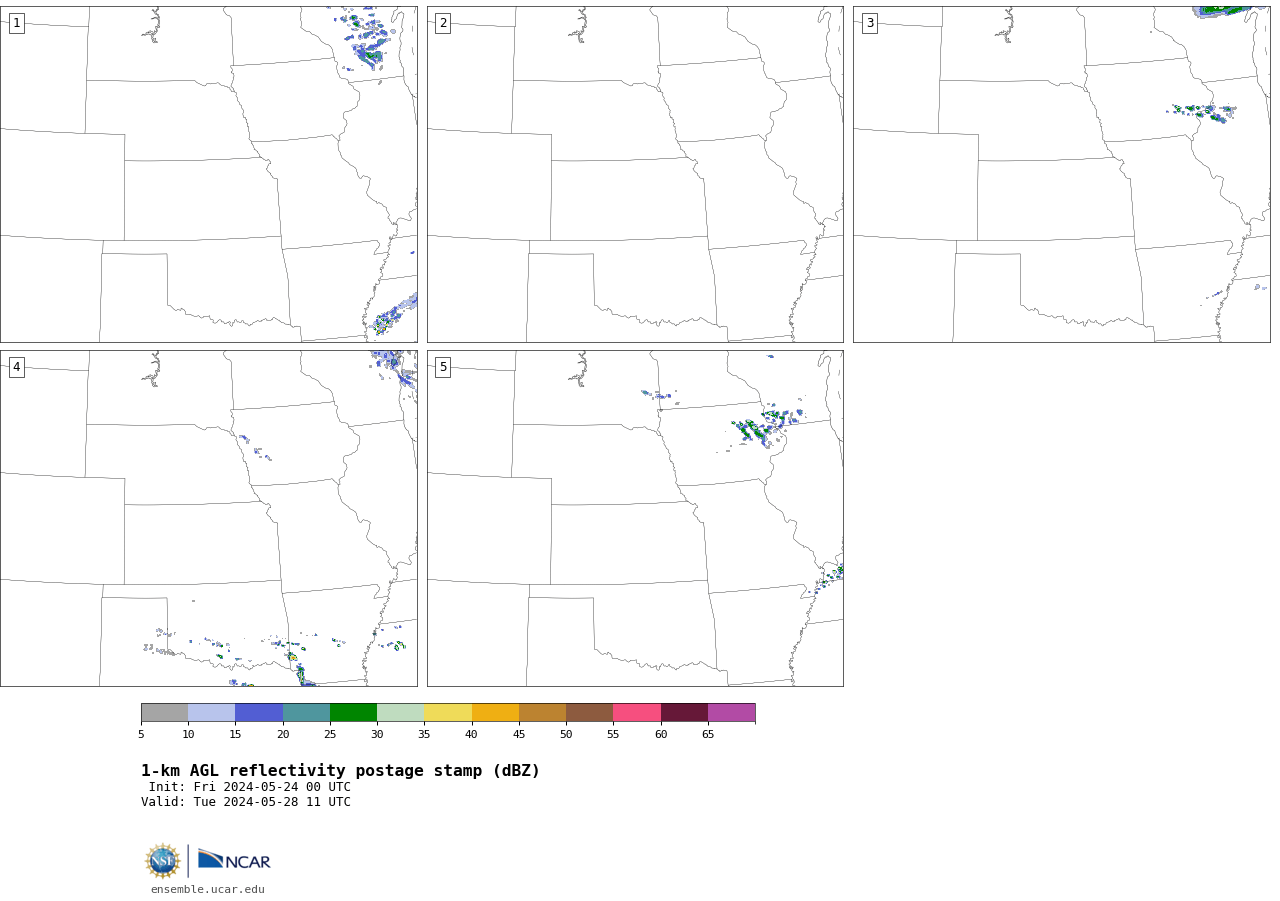Screen dimensions: 1280x901
Task: Click the light blue 10-15 dBZ swatch
Action: pos(212,712)
